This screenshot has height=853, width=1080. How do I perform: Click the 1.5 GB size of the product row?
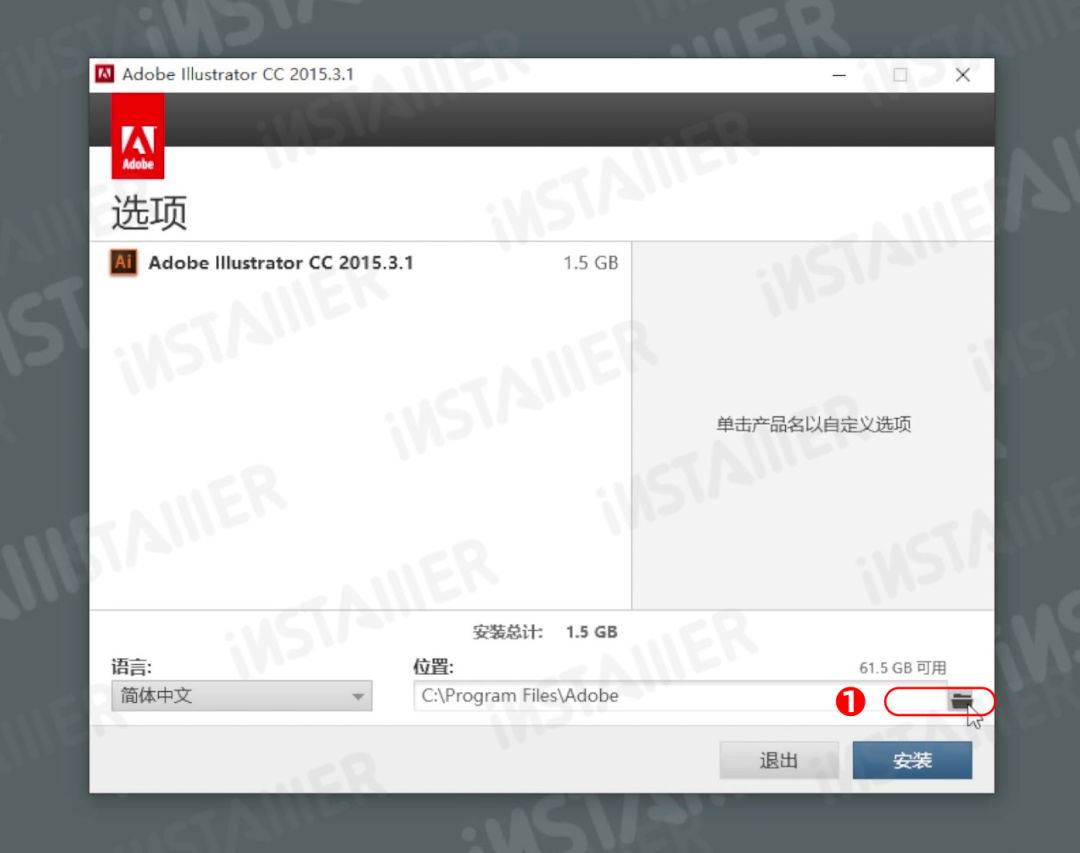click(x=590, y=263)
